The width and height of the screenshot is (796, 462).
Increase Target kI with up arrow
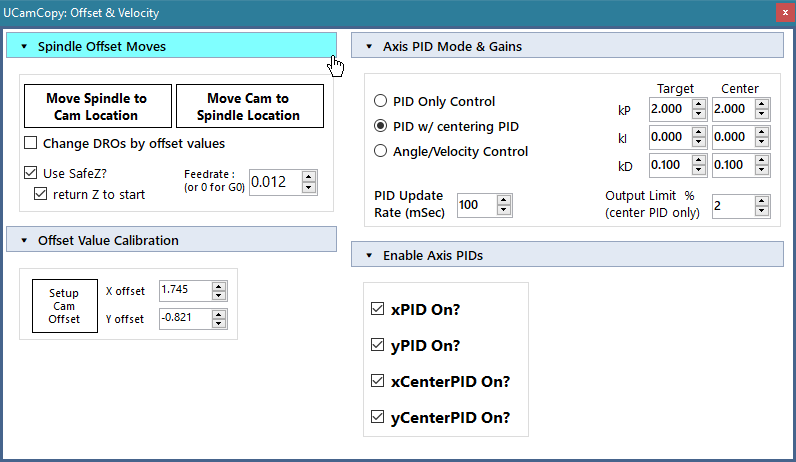[699, 132]
